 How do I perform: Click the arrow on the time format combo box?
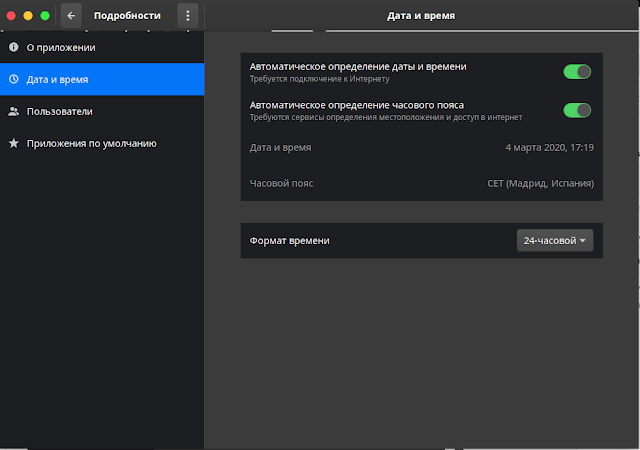pyautogui.click(x=583, y=241)
